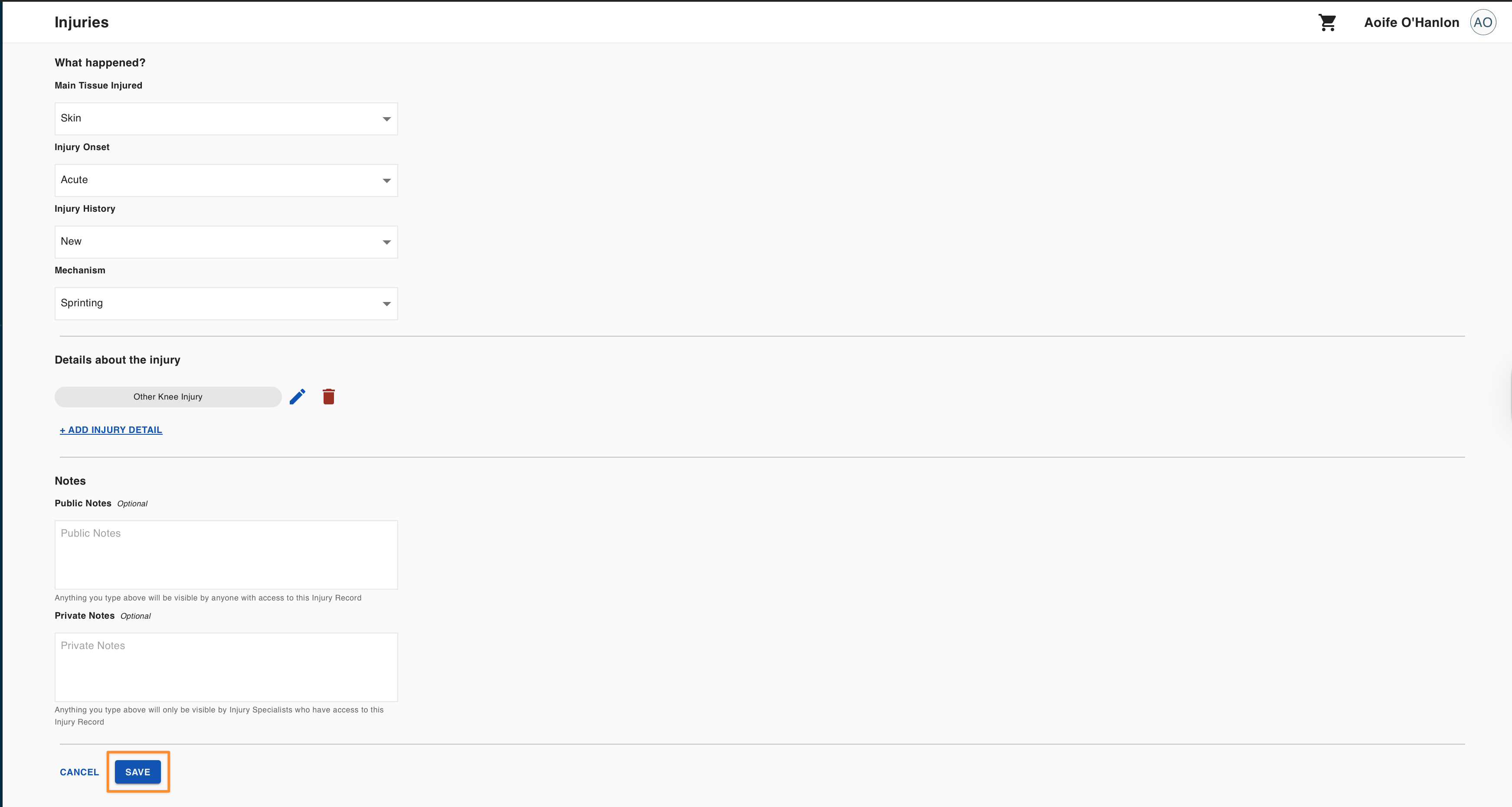This screenshot has height=807, width=1512.
Task: Click the Sprinting mechanism value
Action: click(82, 303)
